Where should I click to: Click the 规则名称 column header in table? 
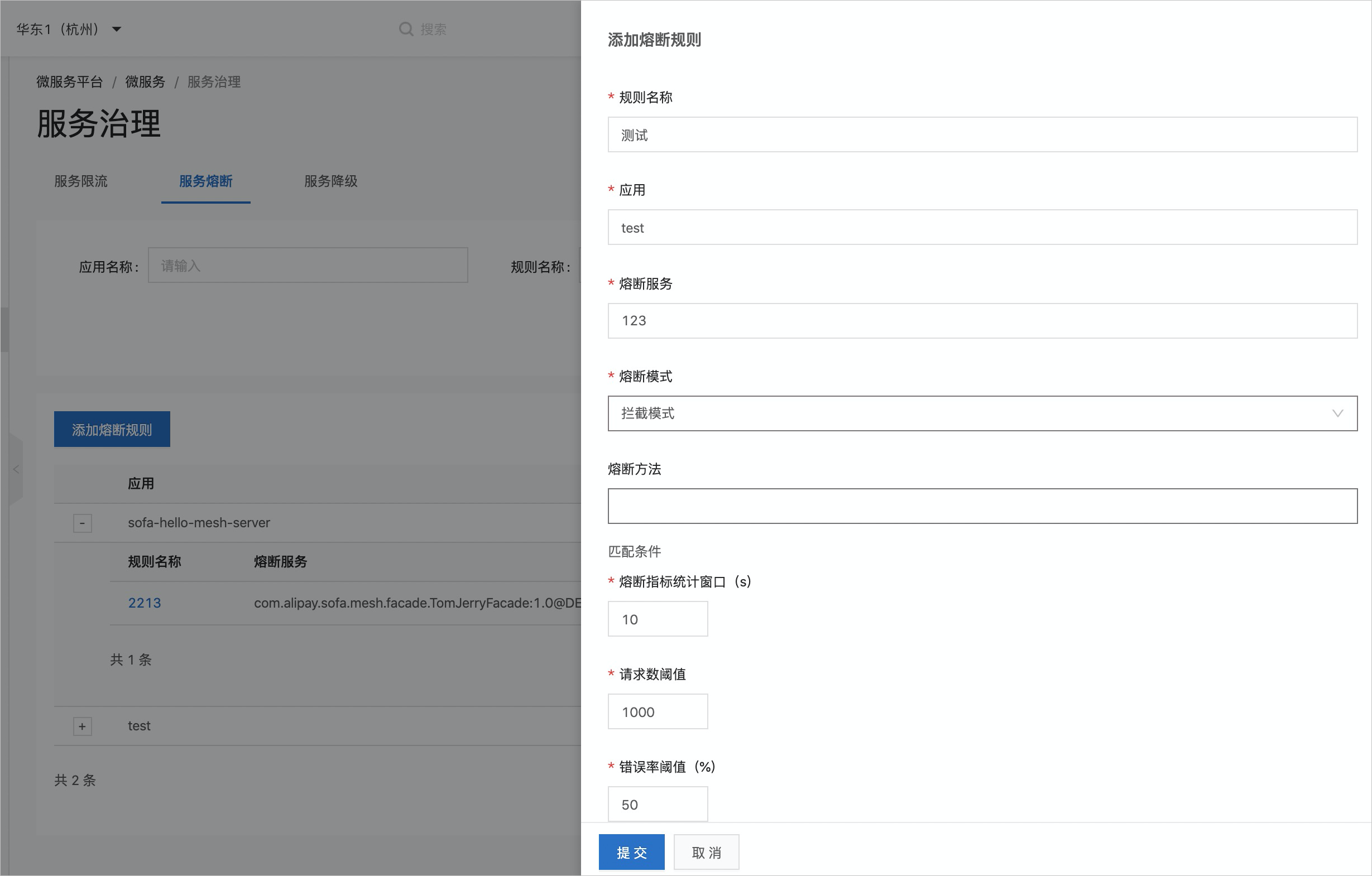point(155,562)
